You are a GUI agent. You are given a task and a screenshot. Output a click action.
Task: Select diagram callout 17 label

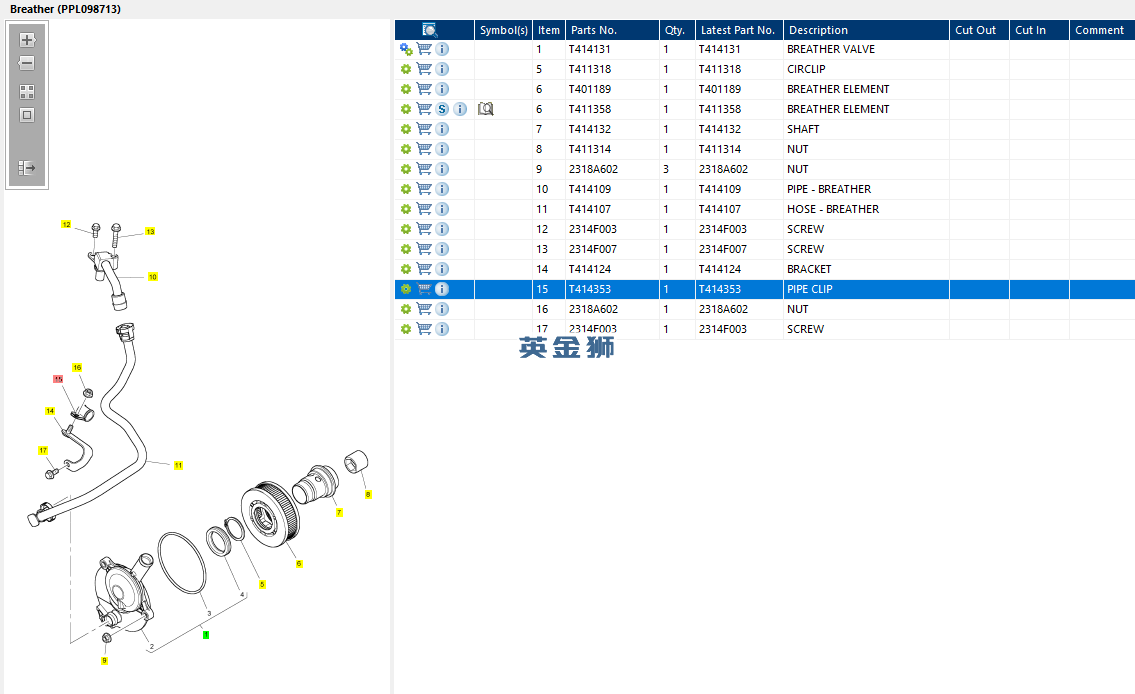[43, 450]
